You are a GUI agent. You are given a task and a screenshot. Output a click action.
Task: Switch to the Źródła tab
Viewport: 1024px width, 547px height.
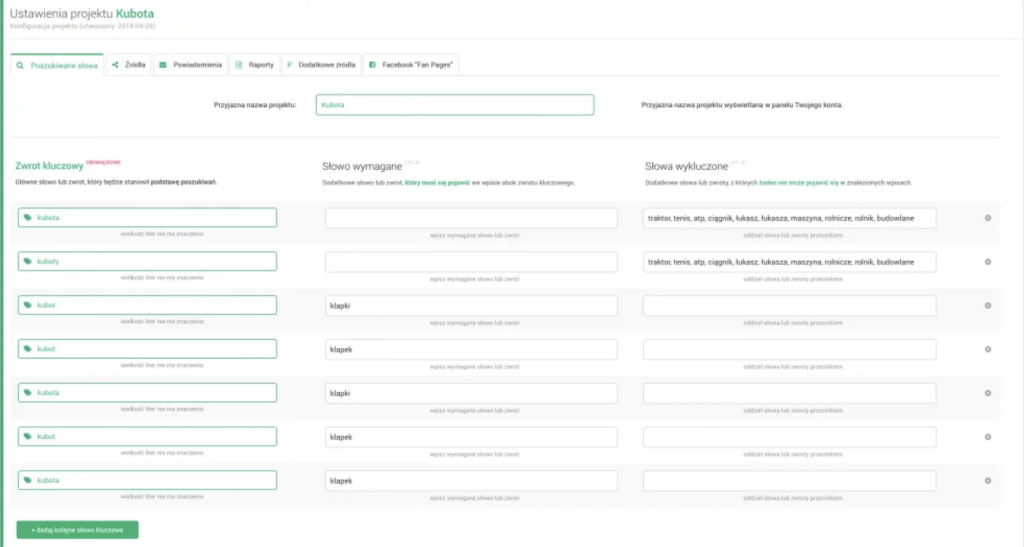[129, 65]
